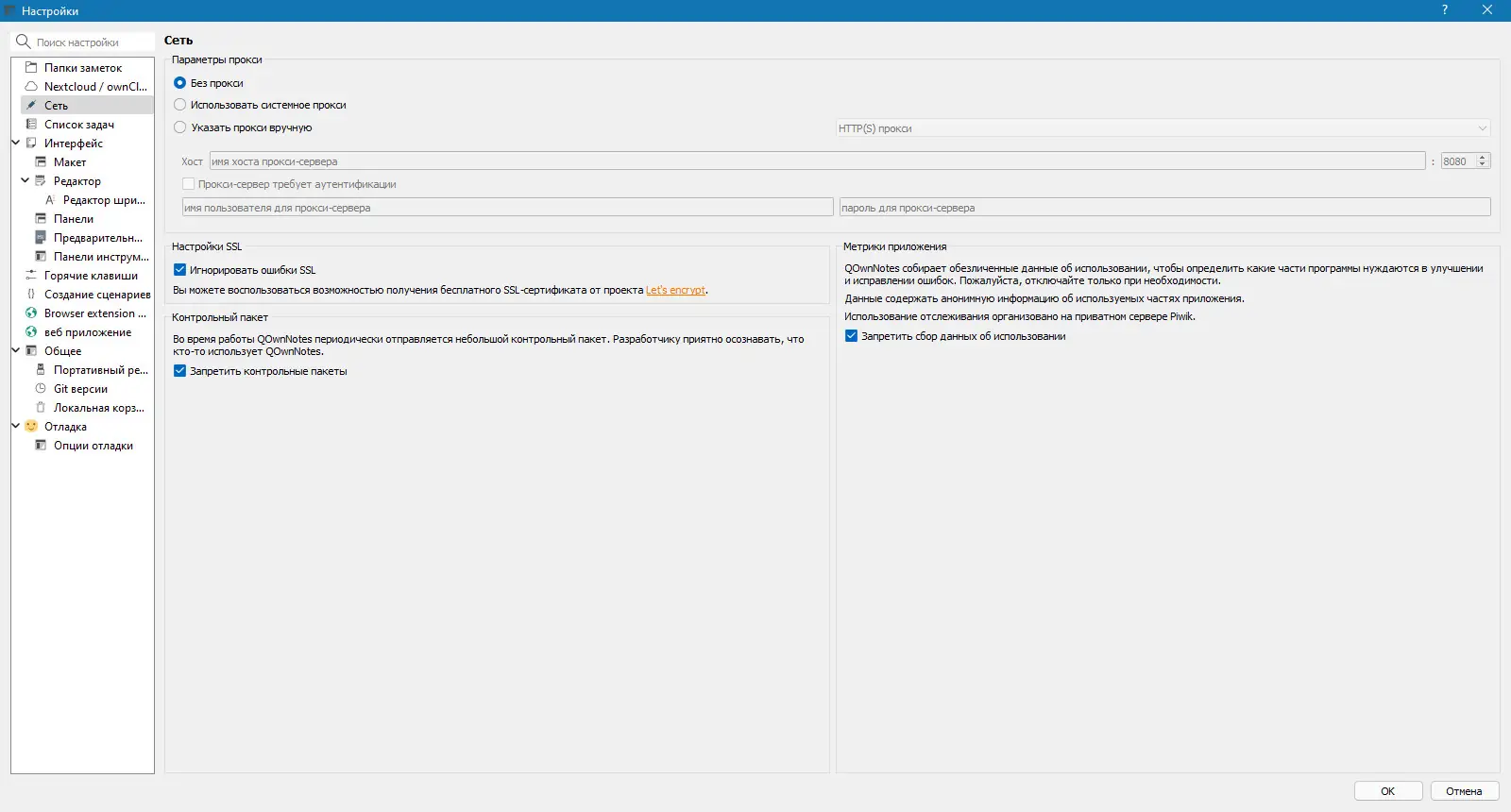Confirm settings with the OK button

[x=1388, y=791]
